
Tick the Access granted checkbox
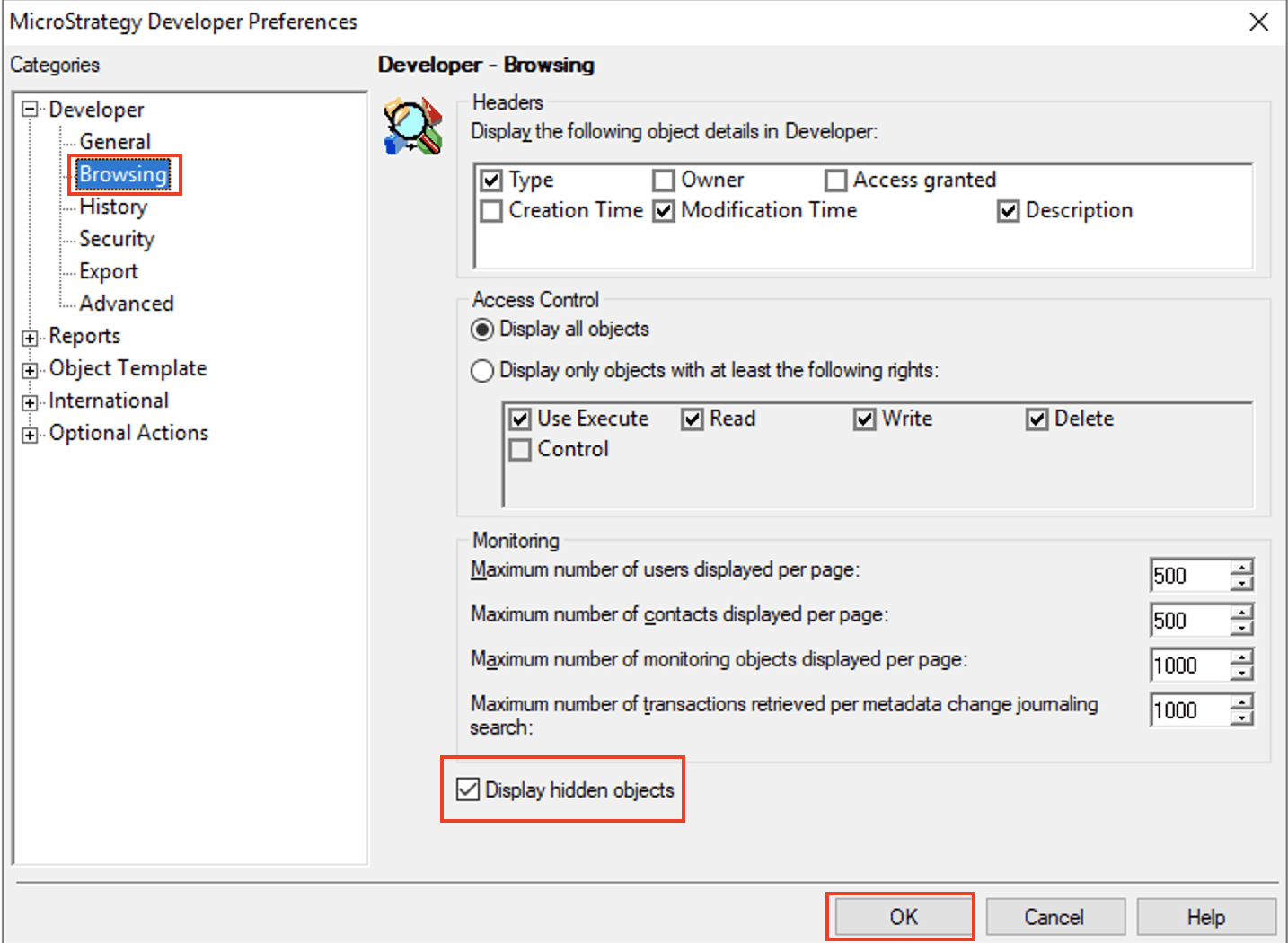835,181
